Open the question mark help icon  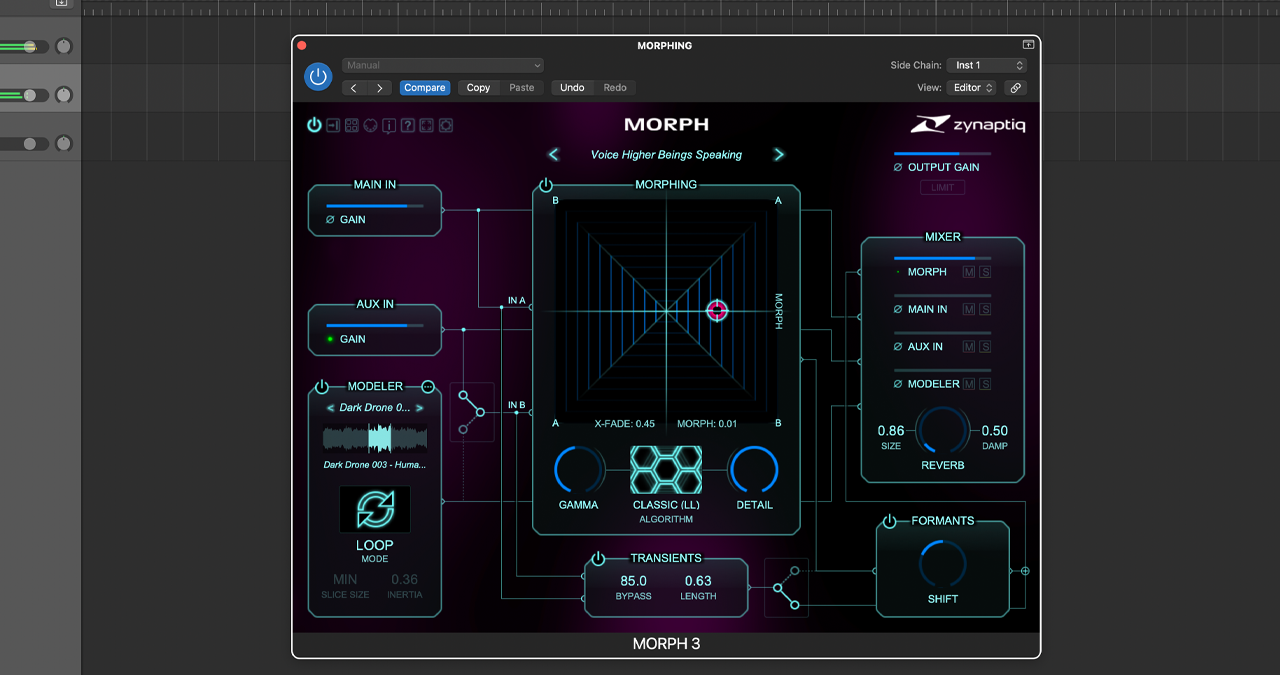(408, 125)
